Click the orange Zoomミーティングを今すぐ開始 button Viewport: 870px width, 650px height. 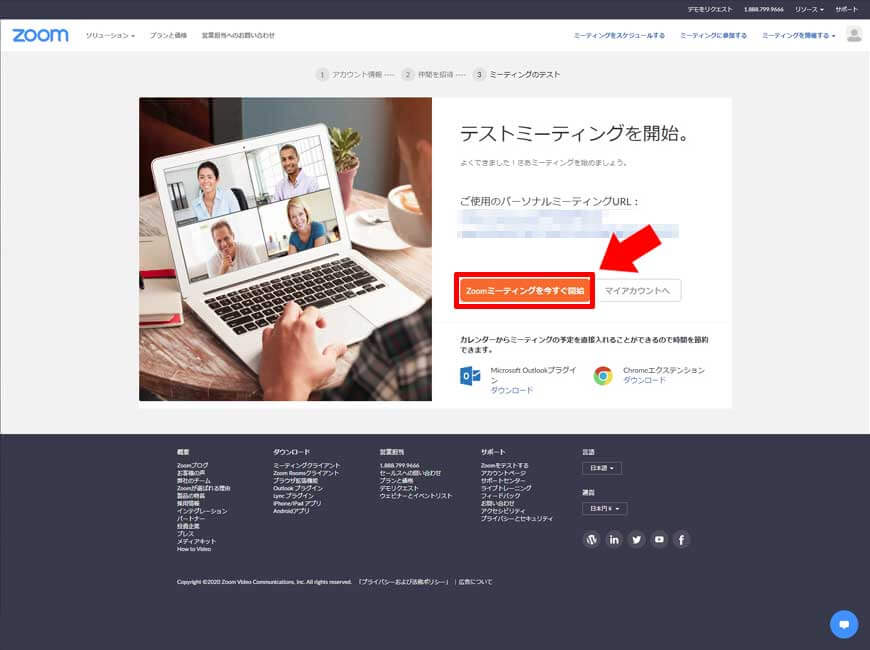click(525, 290)
